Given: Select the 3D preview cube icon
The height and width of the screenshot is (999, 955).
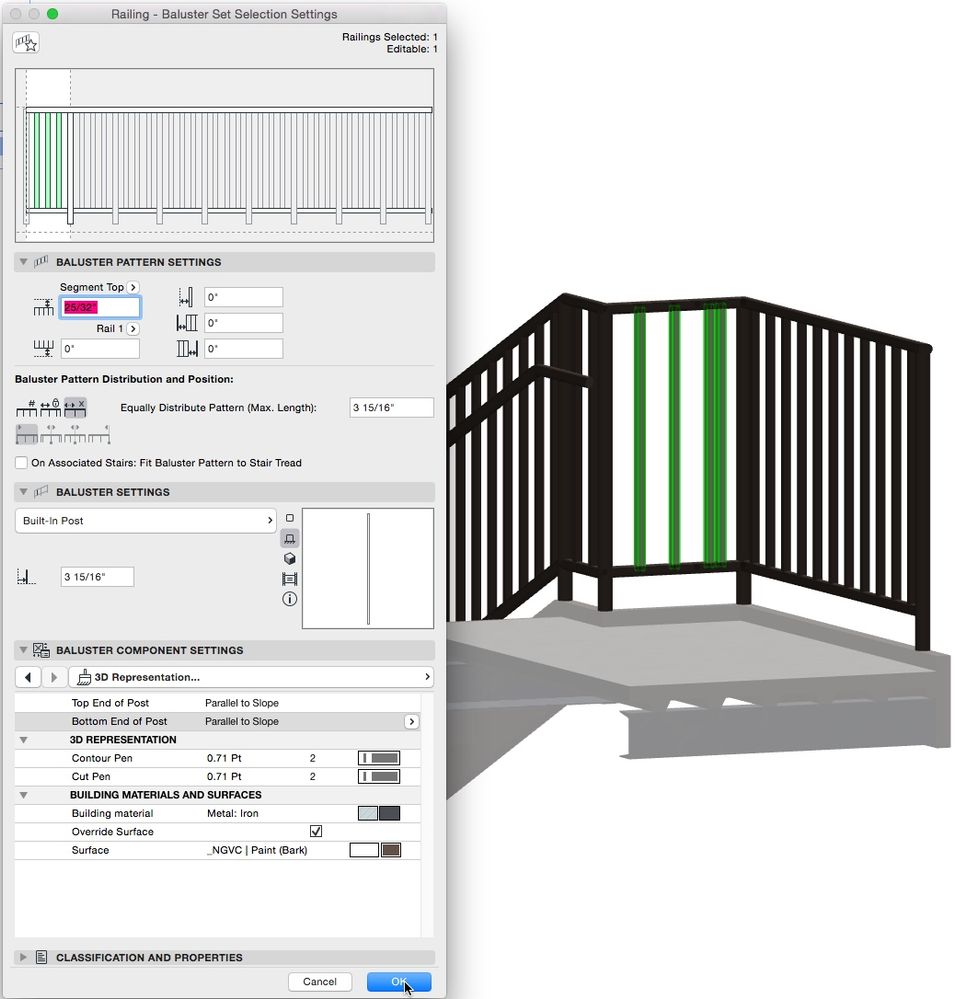Looking at the screenshot, I should coord(290,559).
